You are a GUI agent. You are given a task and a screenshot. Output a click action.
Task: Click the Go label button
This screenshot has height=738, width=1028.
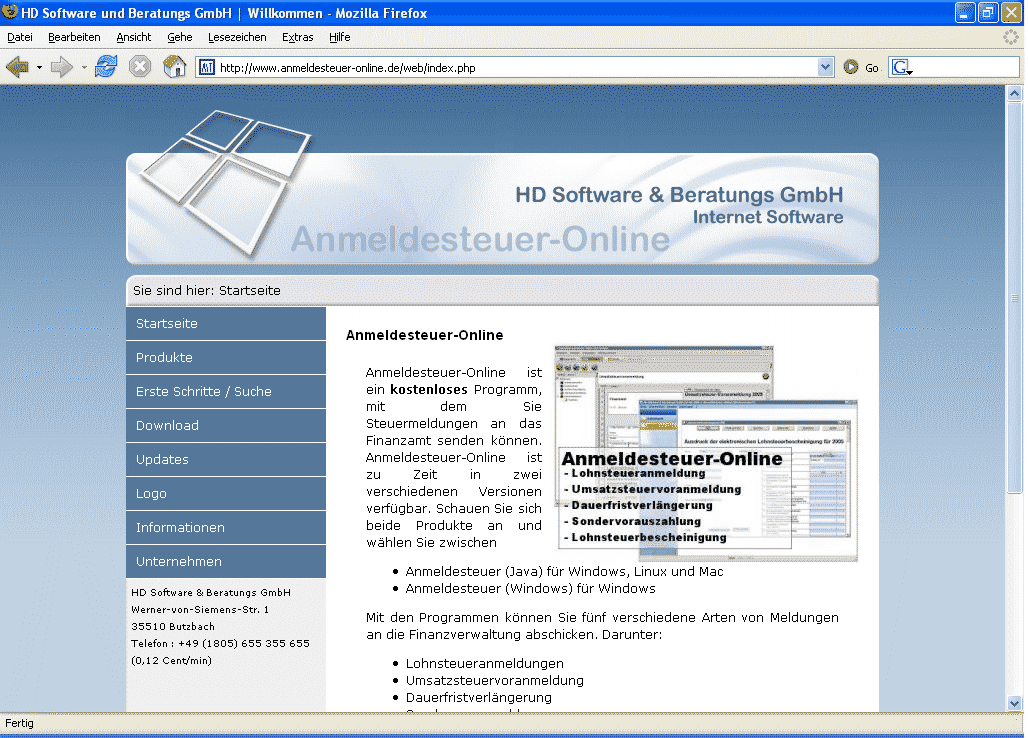coord(872,68)
